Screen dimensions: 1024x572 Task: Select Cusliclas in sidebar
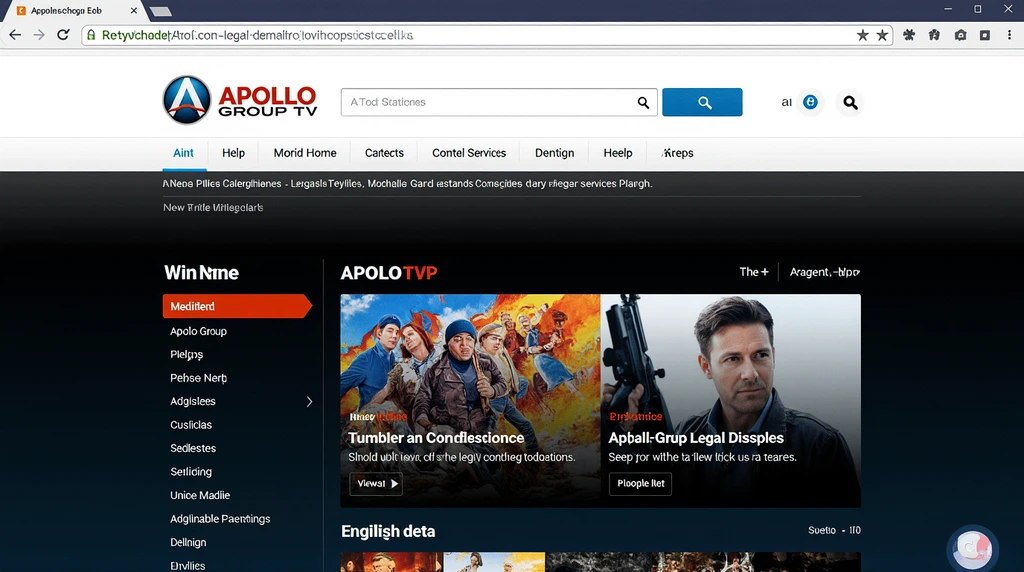click(x=191, y=425)
